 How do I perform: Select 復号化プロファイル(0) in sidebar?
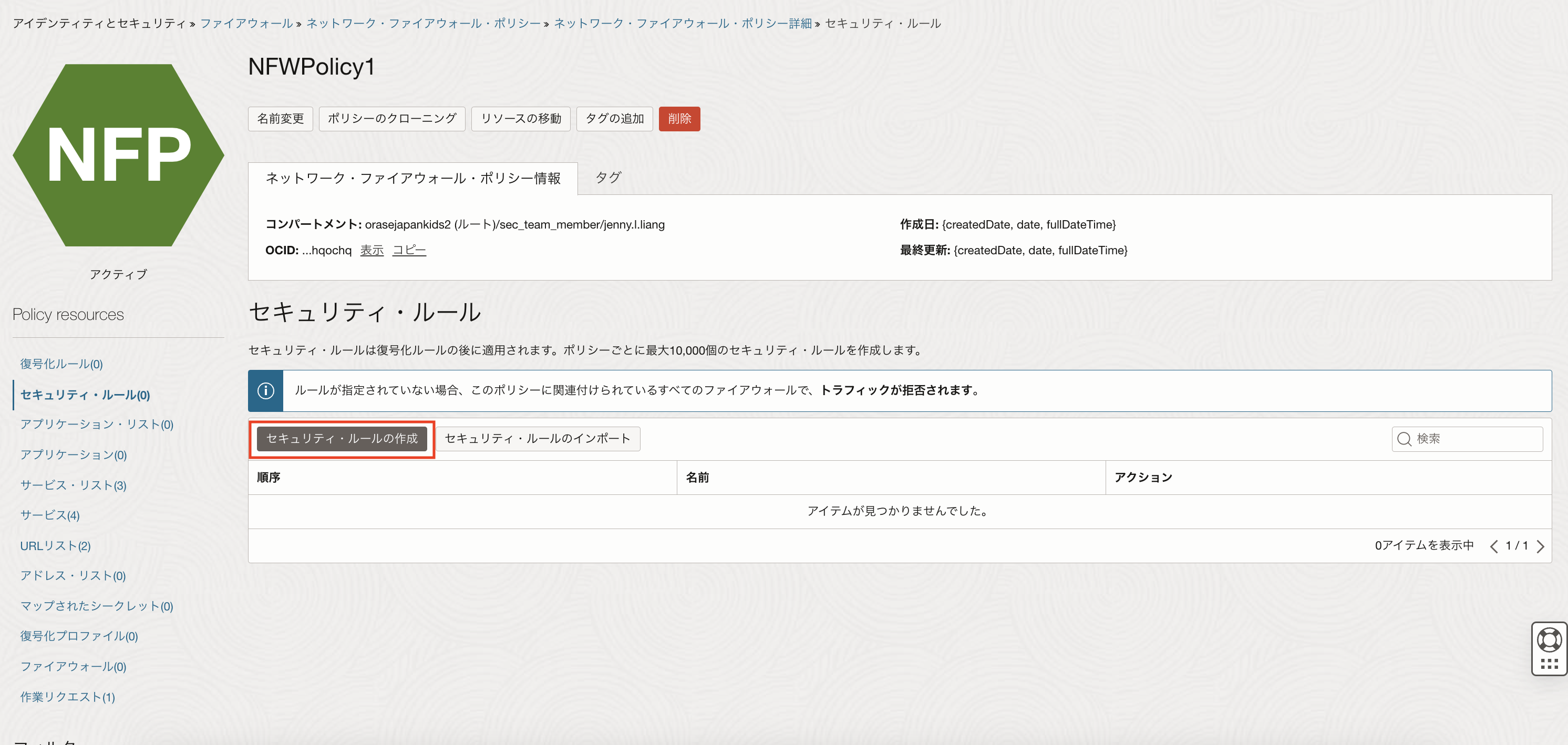78,636
